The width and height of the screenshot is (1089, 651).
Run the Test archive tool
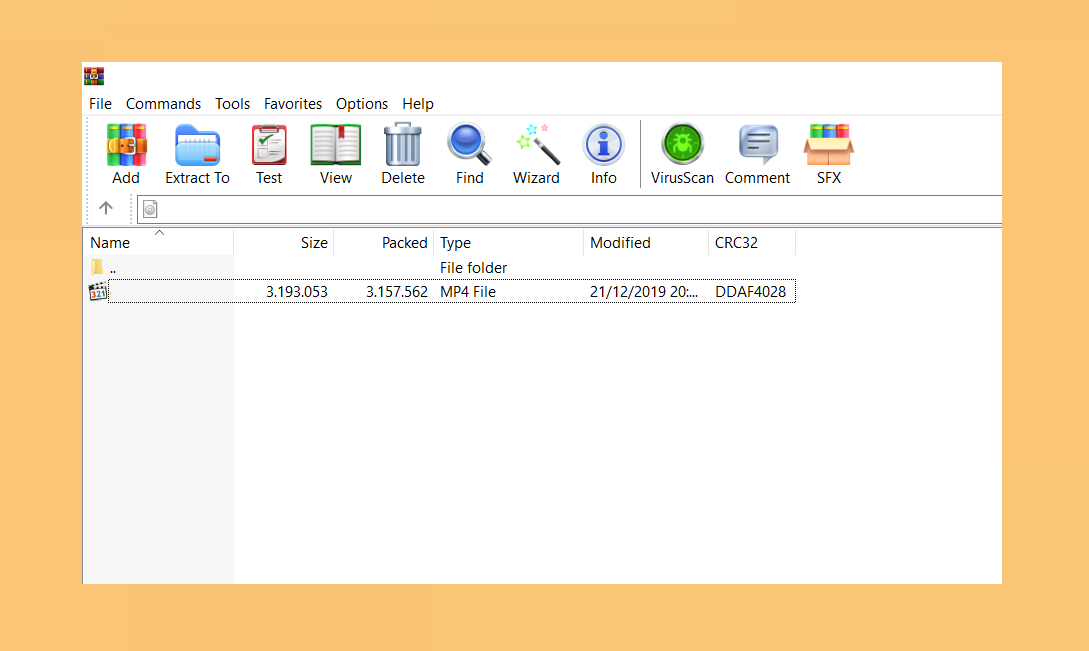(269, 145)
